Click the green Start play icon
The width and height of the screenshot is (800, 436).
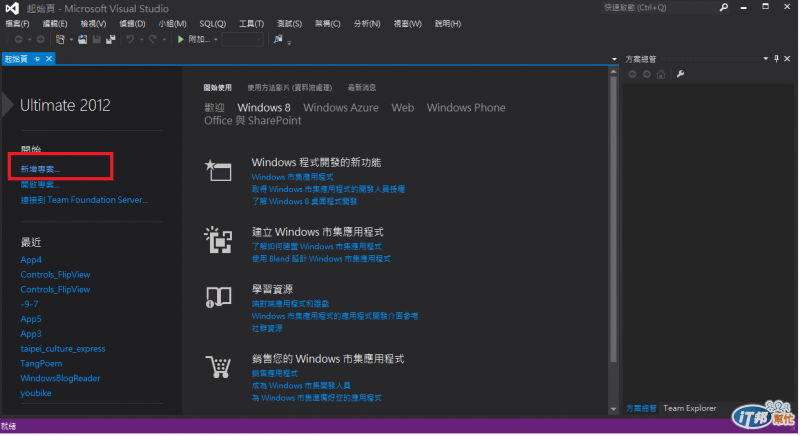181,39
